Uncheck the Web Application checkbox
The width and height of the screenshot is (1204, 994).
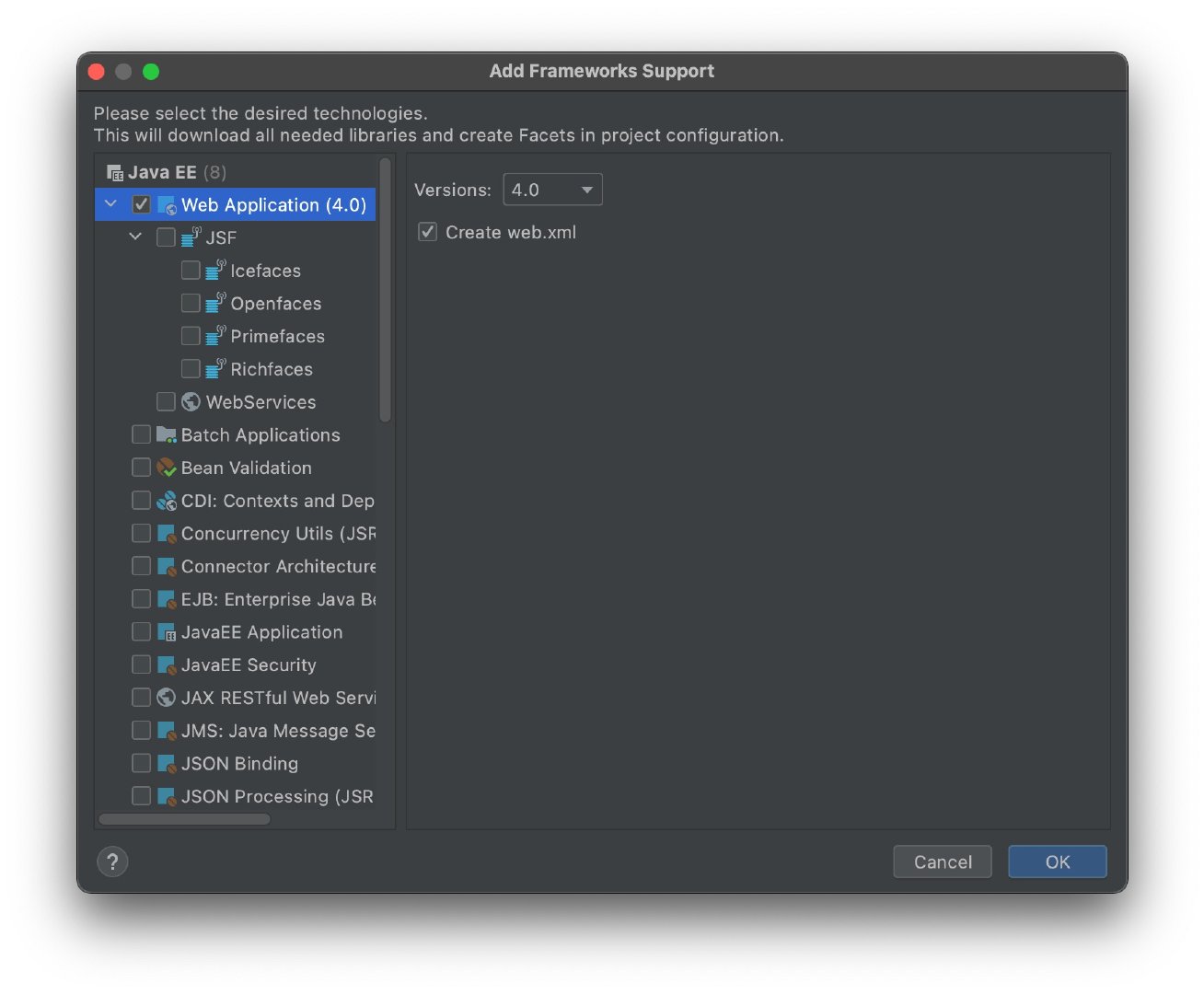pos(141,204)
